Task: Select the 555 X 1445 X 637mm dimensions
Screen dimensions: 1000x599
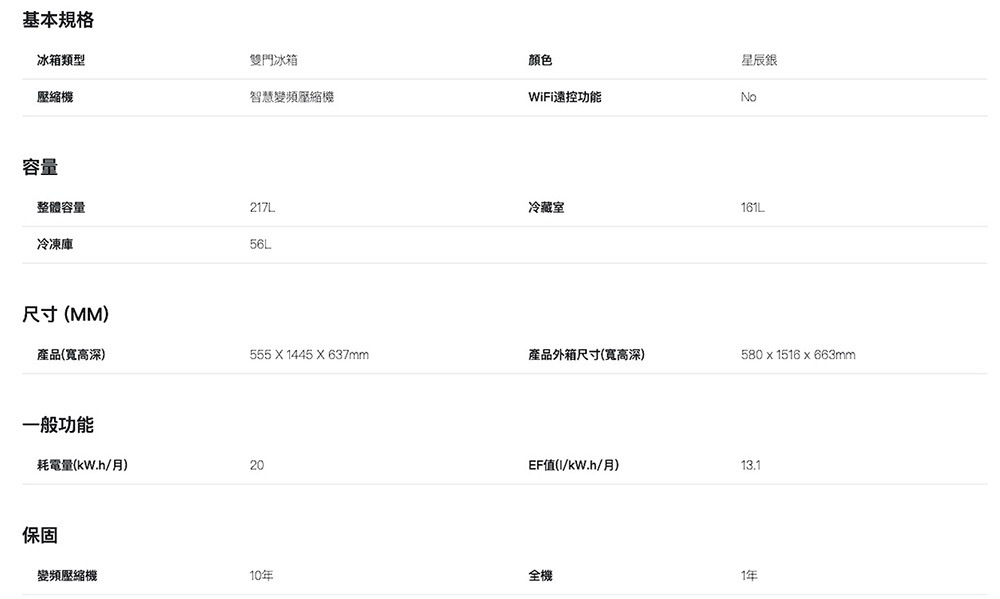Action: [309, 355]
